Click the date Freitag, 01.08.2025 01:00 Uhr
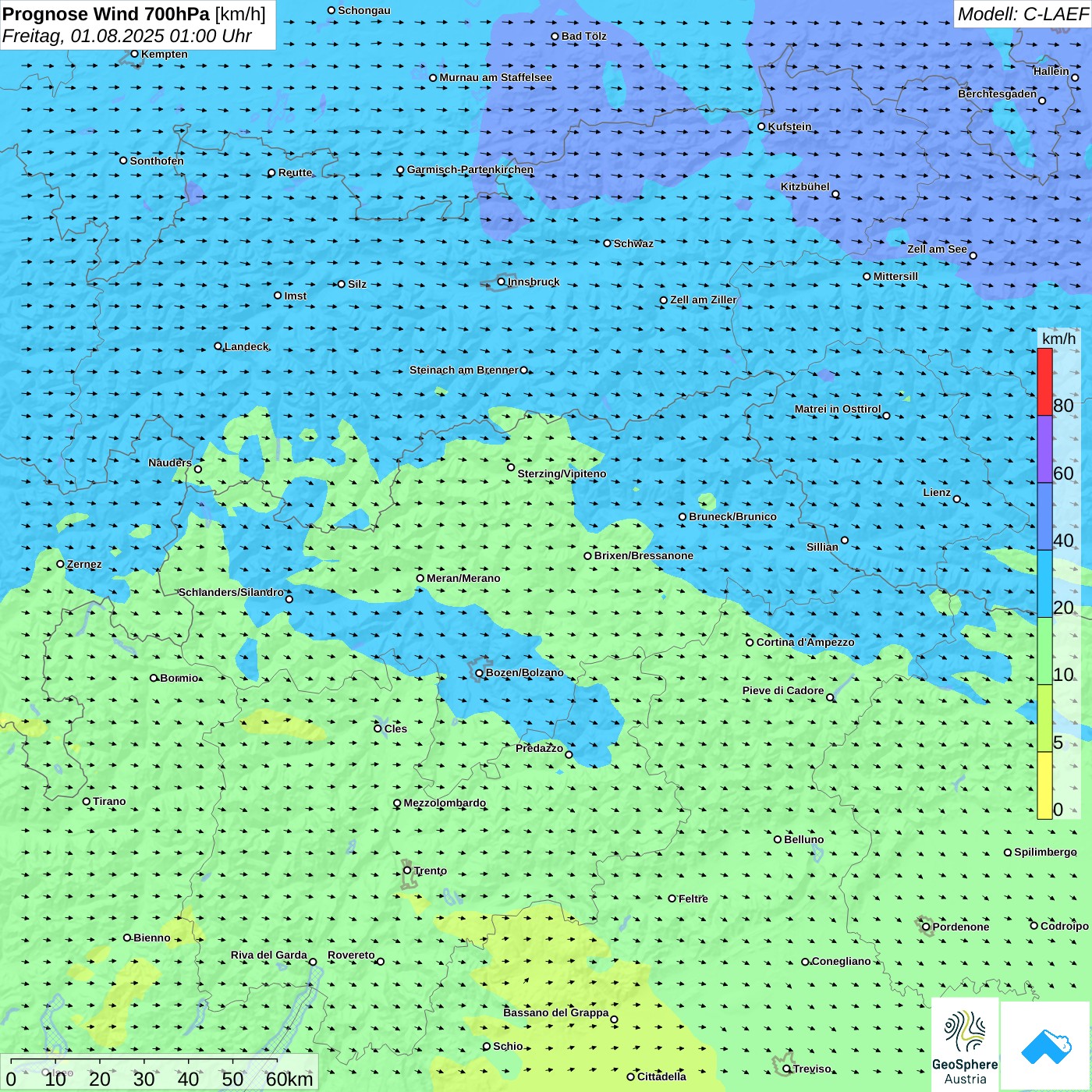 tap(127, 36)
